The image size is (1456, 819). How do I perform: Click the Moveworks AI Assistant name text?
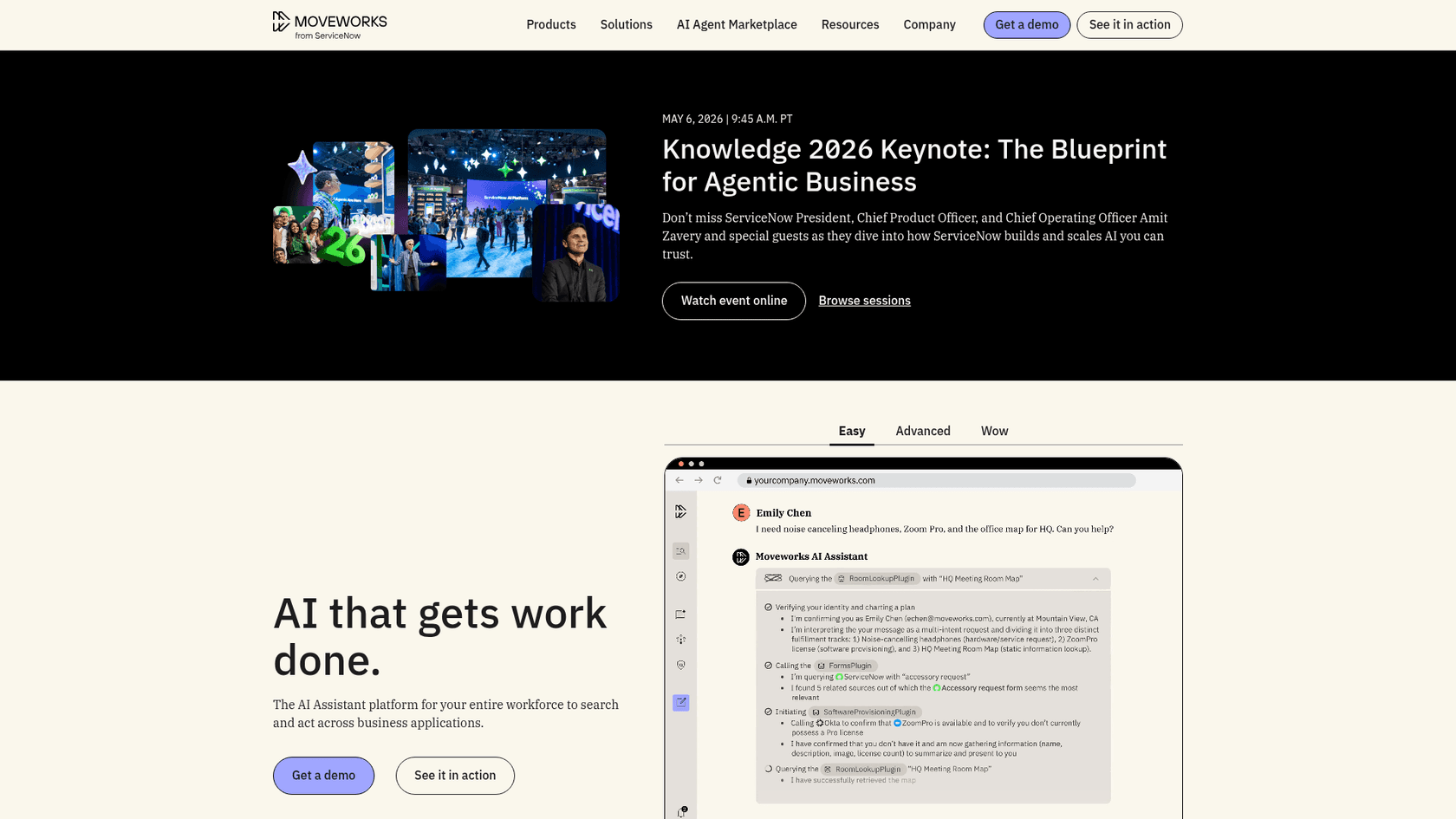tap(811, 556)
